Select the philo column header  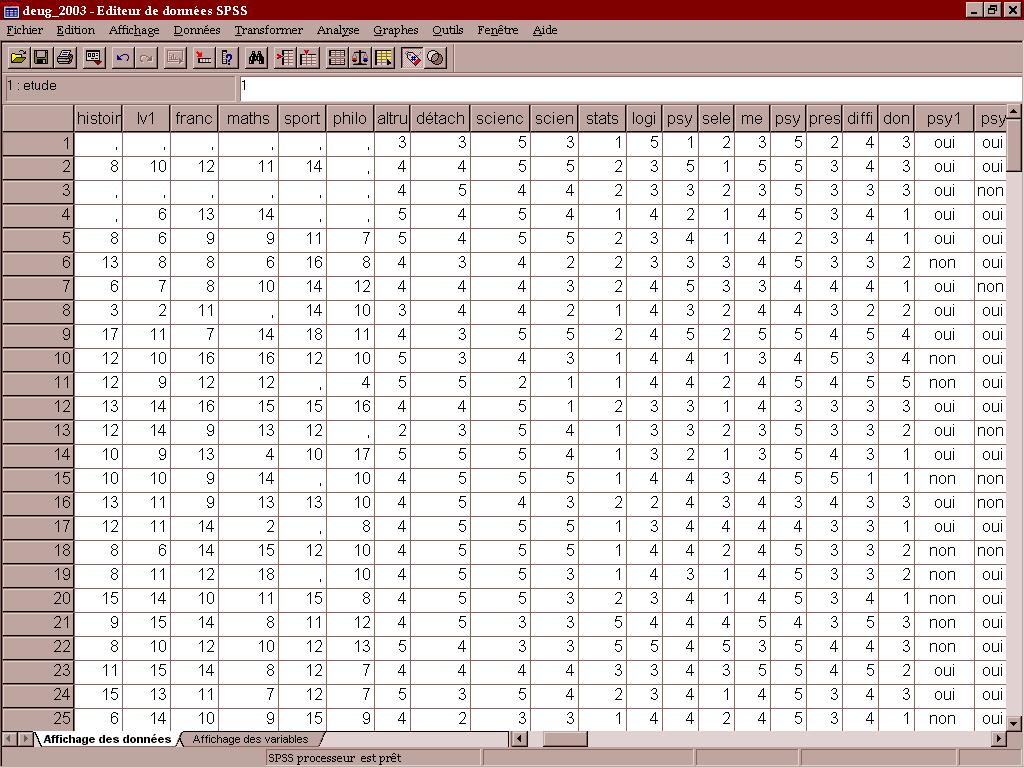350,118
